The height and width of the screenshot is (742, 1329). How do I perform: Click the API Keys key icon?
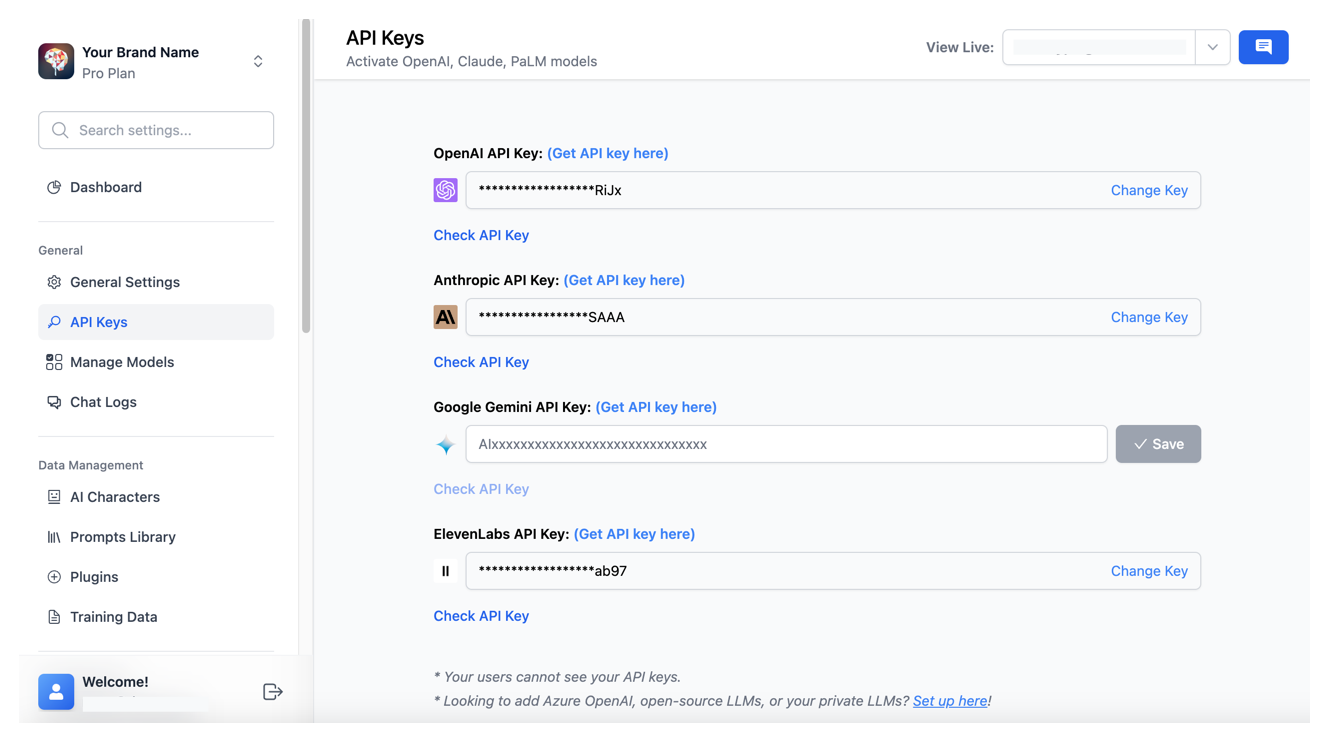pos(54,322)
